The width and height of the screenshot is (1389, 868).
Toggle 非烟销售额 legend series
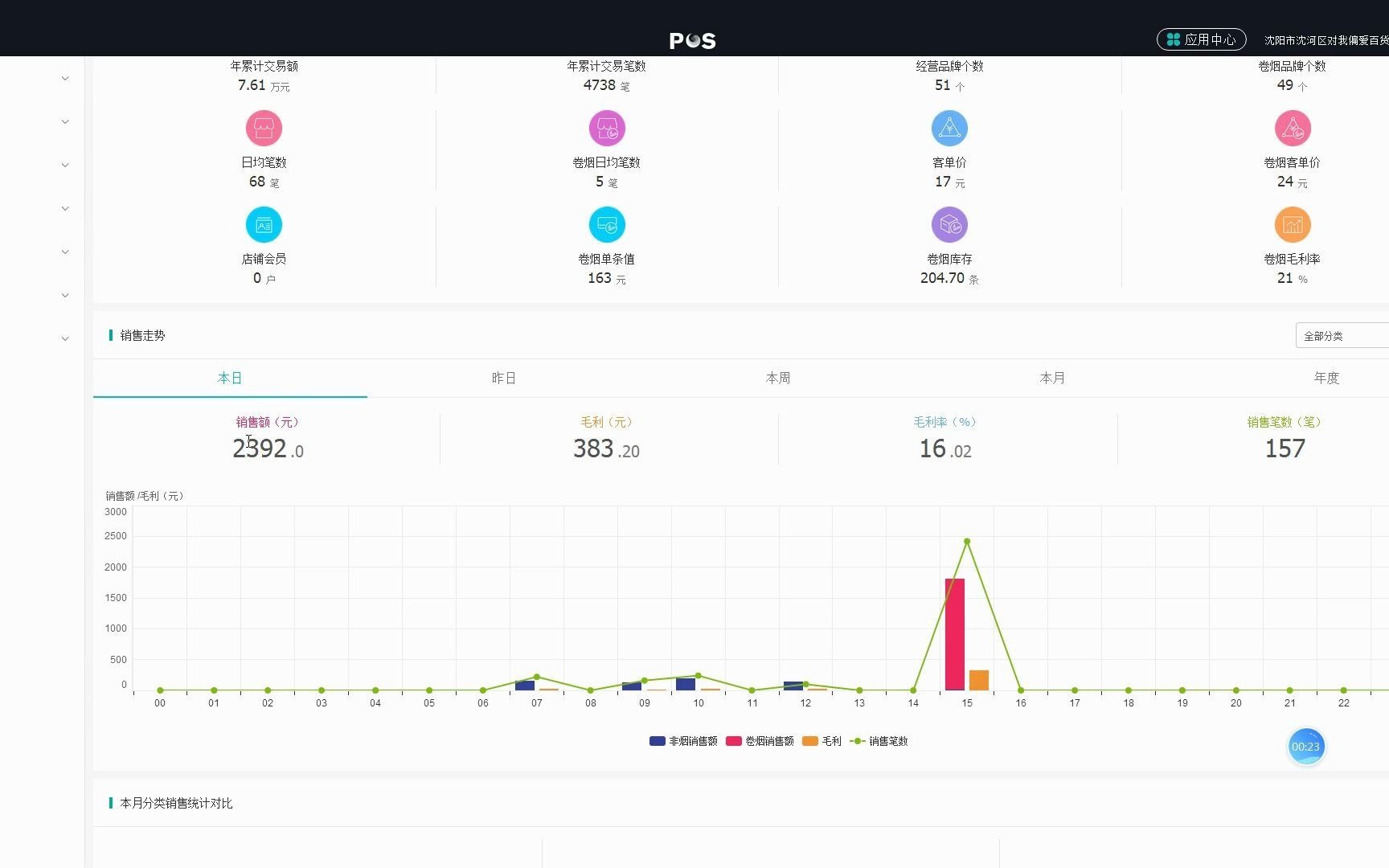click(683, 741)
